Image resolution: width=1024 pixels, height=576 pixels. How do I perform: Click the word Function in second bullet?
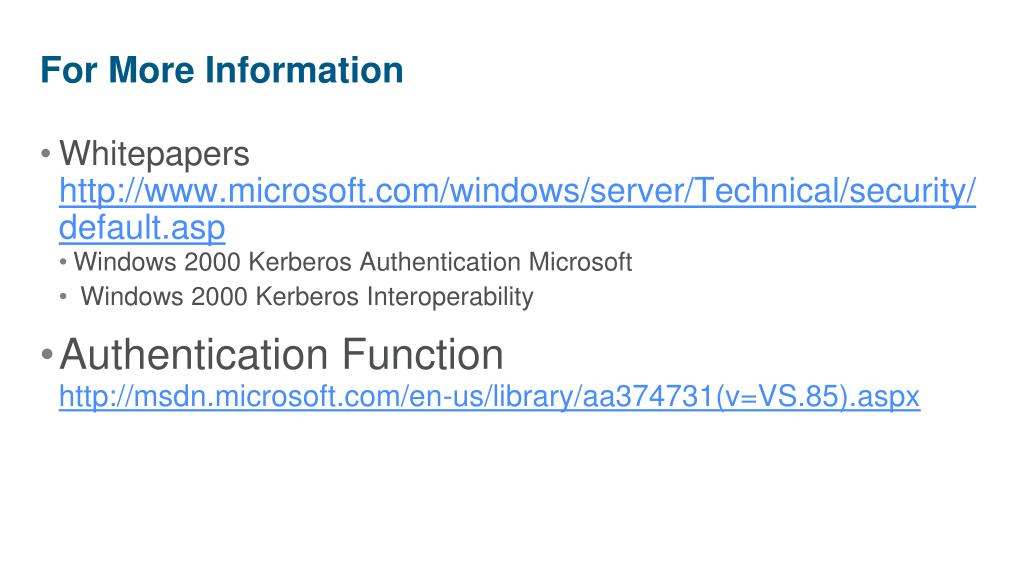(423, 355)
